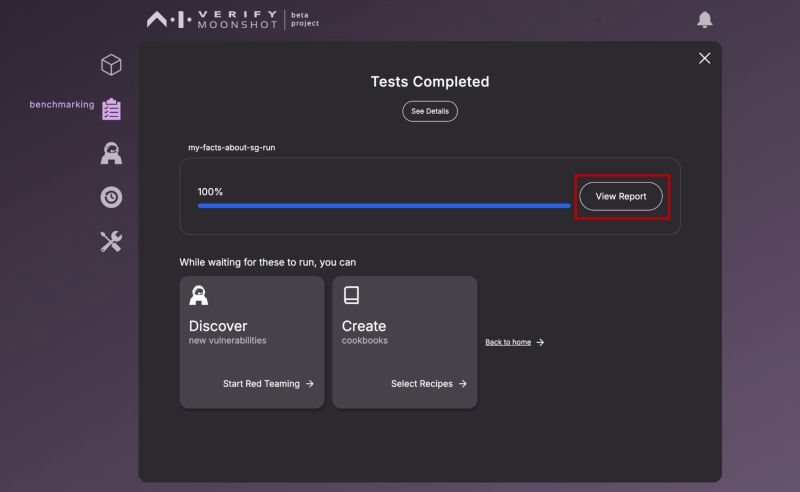Click the View Report button
The image size is (800, 492).
click(621, 196)
